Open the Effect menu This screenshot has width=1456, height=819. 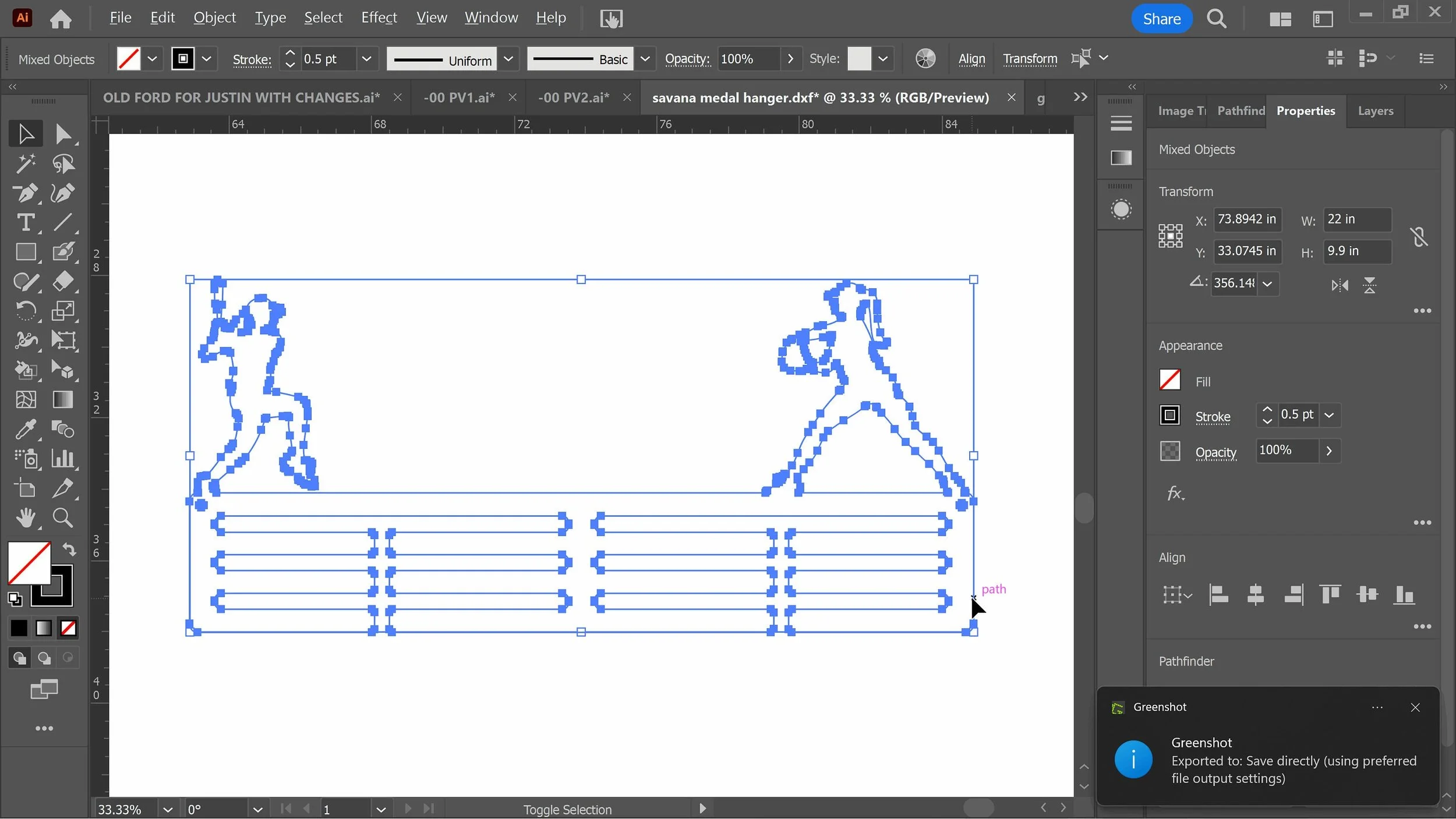(379, 18)
